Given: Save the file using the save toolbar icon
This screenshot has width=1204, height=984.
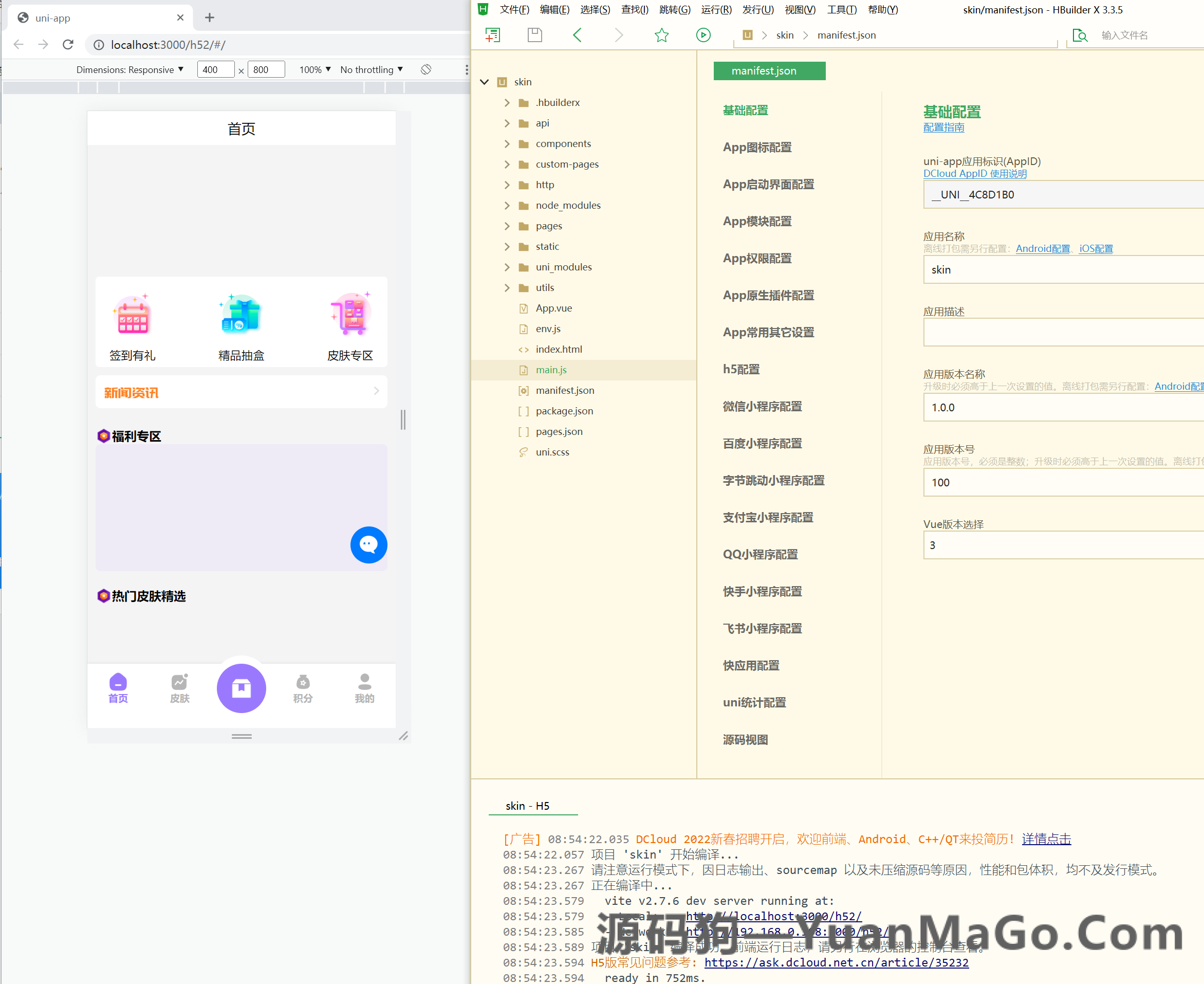Looking at the screenshot, I should click(x=534, y=34).
